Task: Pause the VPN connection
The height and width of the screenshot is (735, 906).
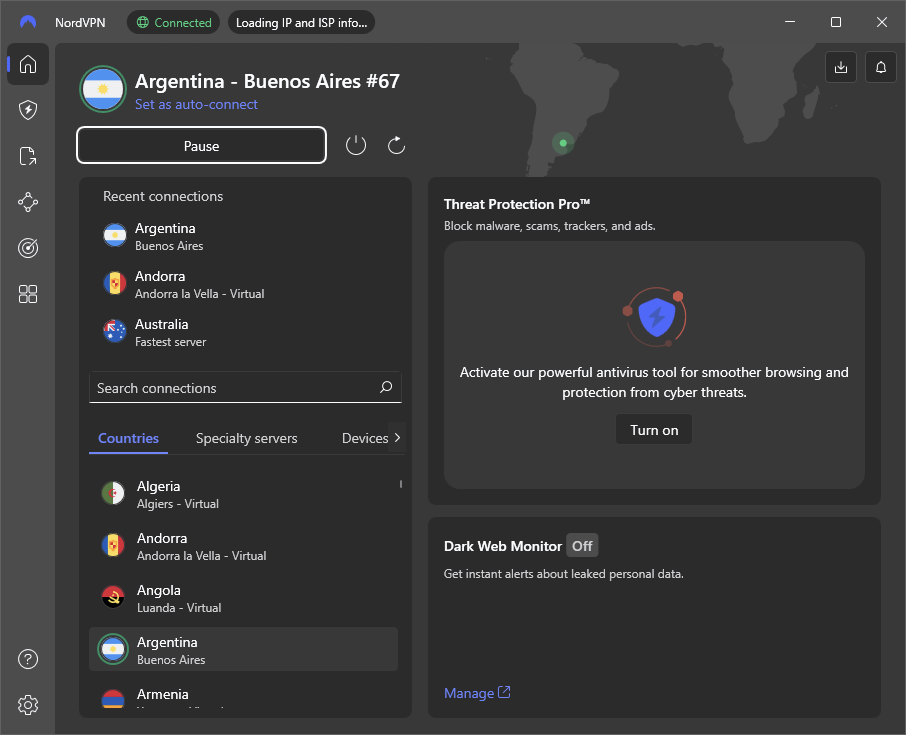Action: pyautogui.click(x=202, y=146)
